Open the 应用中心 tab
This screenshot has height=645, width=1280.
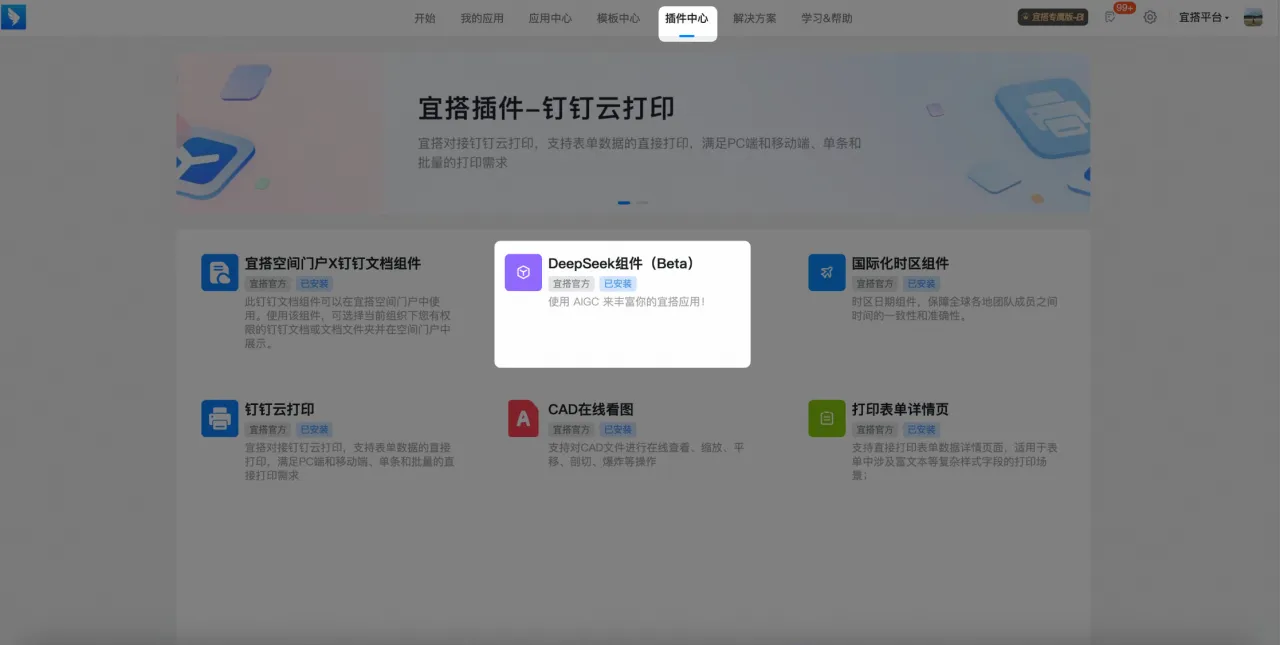(x=550, y=18)
